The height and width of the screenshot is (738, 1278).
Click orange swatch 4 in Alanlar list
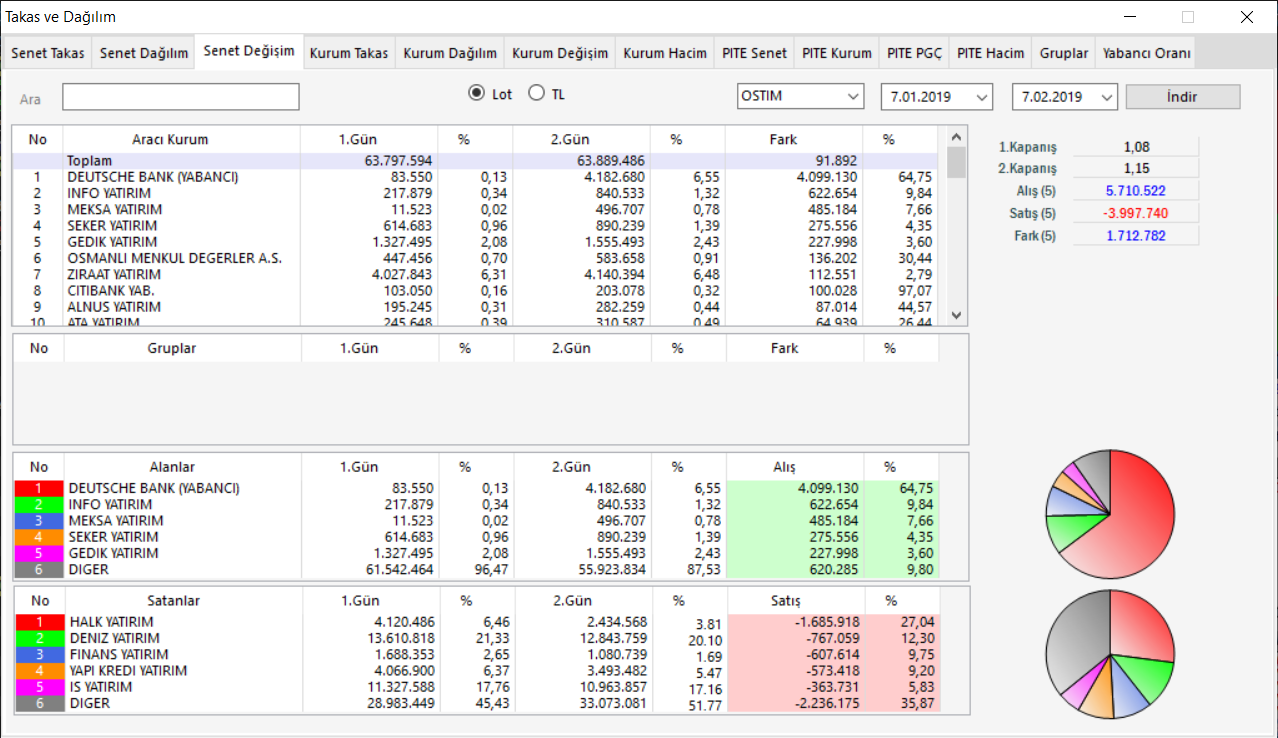[38, 537]
